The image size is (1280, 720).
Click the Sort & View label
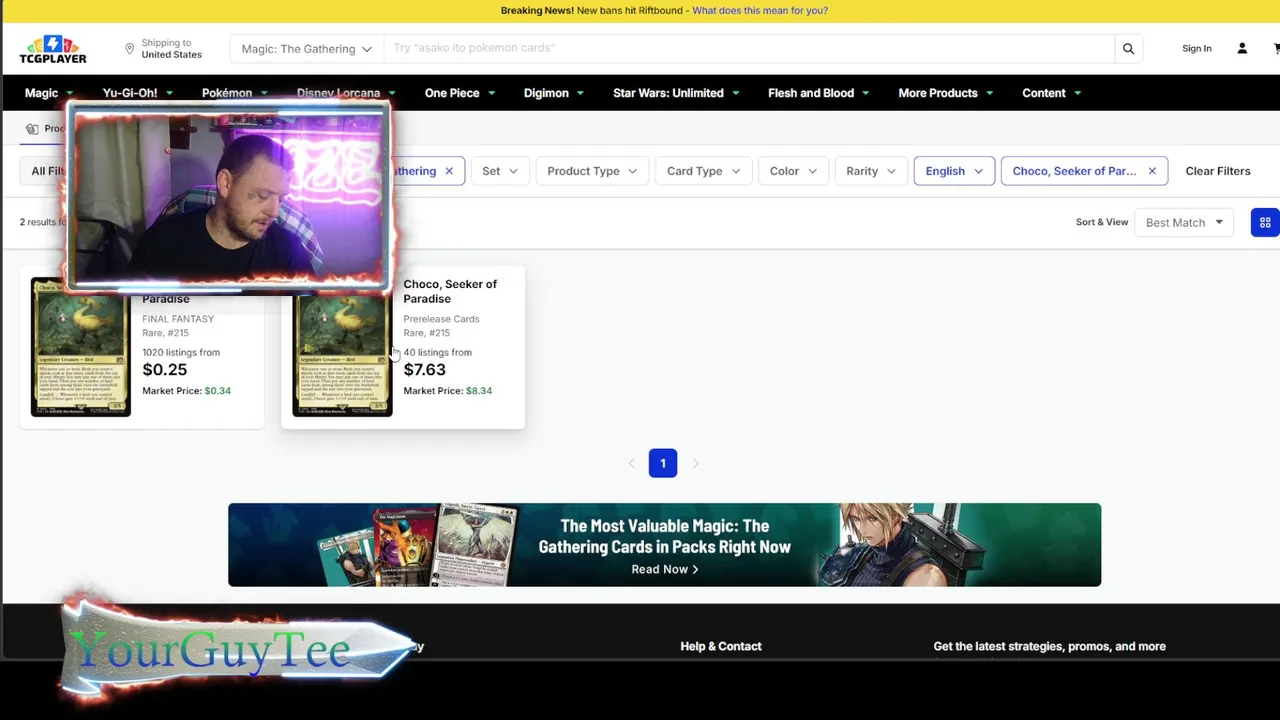(1102, 222)
